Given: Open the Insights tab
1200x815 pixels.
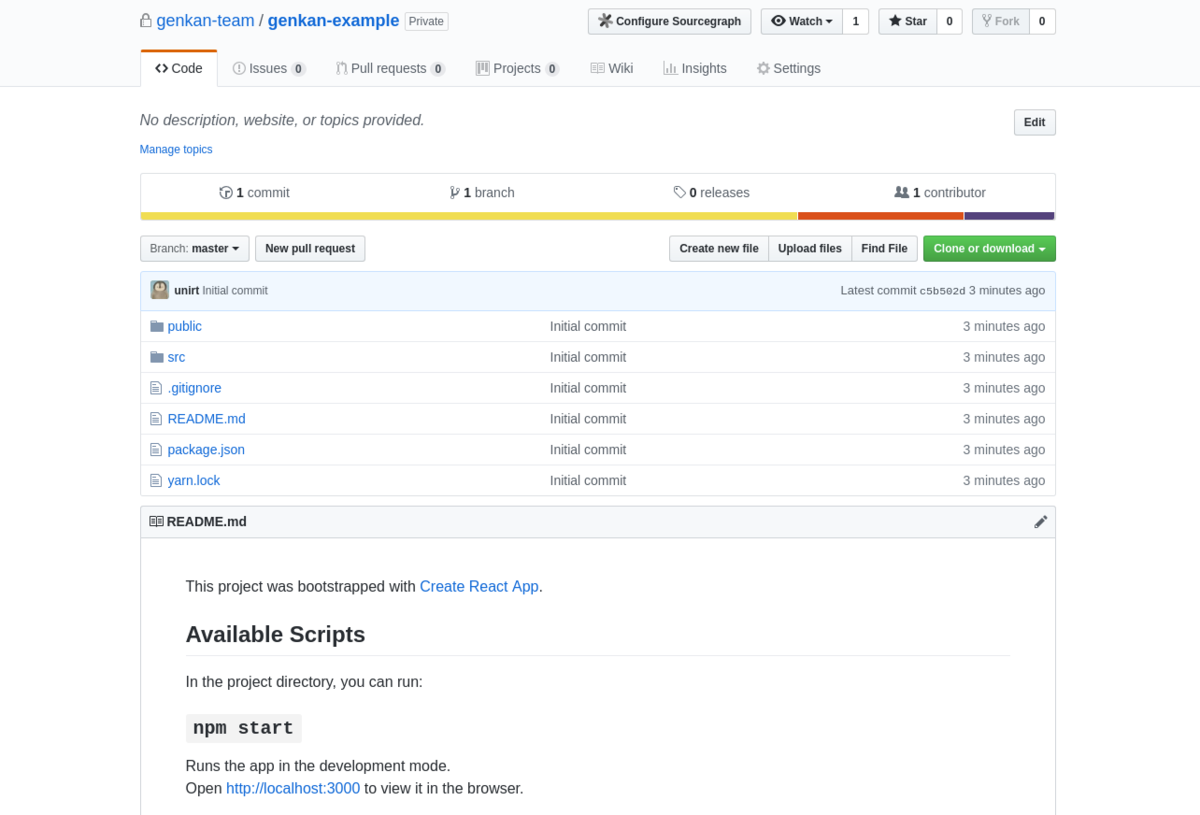Looking at the screenshot, I should pyautogui.click(x=694, y=68).
